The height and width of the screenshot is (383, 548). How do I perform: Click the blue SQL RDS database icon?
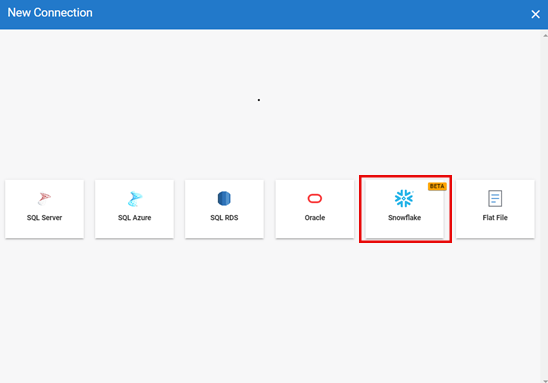(x=224, y=198)
